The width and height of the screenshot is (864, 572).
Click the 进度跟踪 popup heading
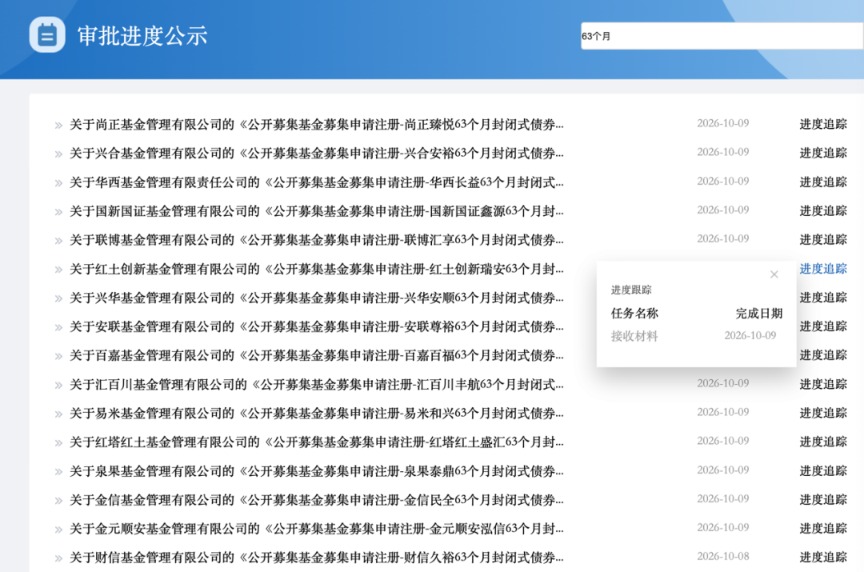pyautogui.click(x=631, y=290)
